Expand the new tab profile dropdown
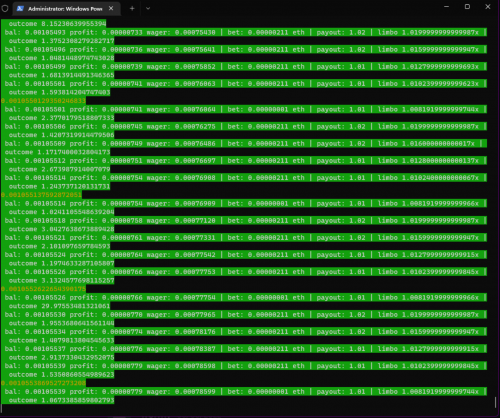The width and height of the screenshot is (500, 418). point(148,8)
